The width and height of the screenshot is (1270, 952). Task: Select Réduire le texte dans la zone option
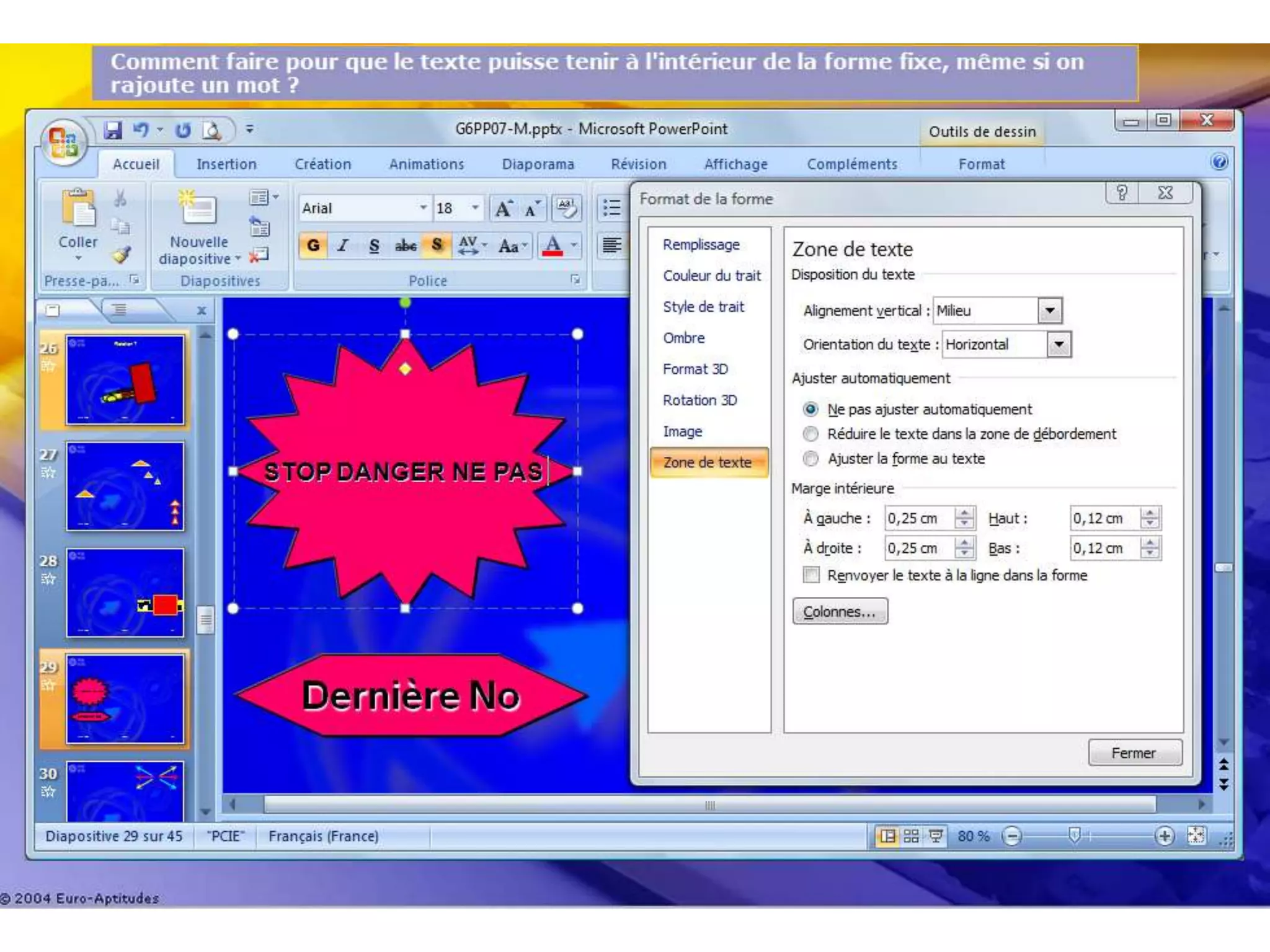(x=960, y=434)
